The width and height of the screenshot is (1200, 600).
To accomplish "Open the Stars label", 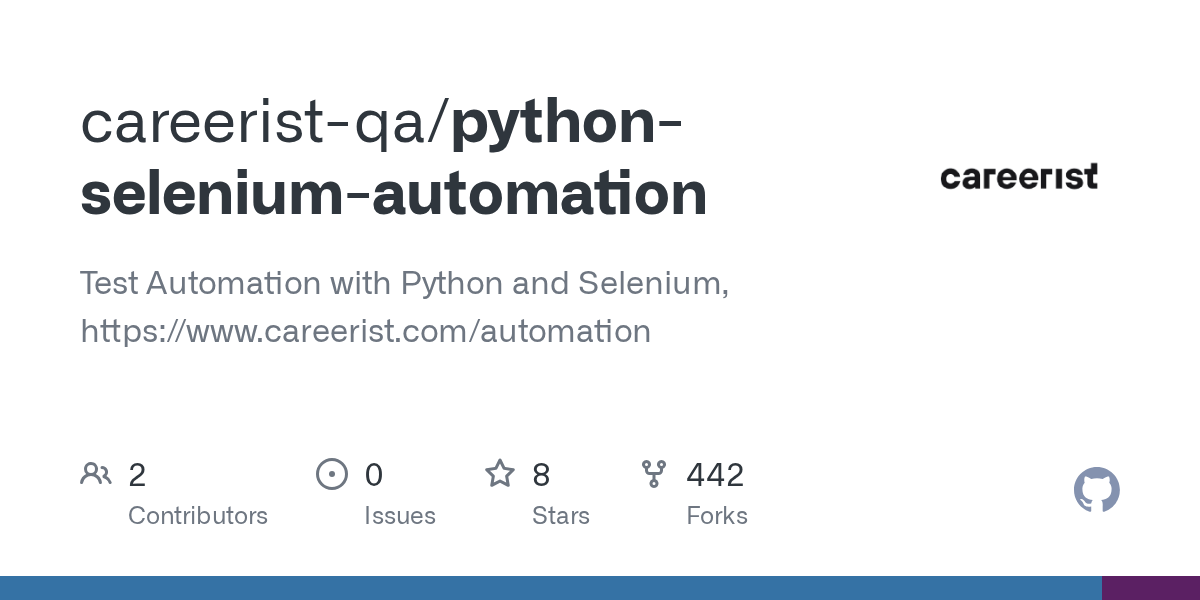I will (561, 516).
